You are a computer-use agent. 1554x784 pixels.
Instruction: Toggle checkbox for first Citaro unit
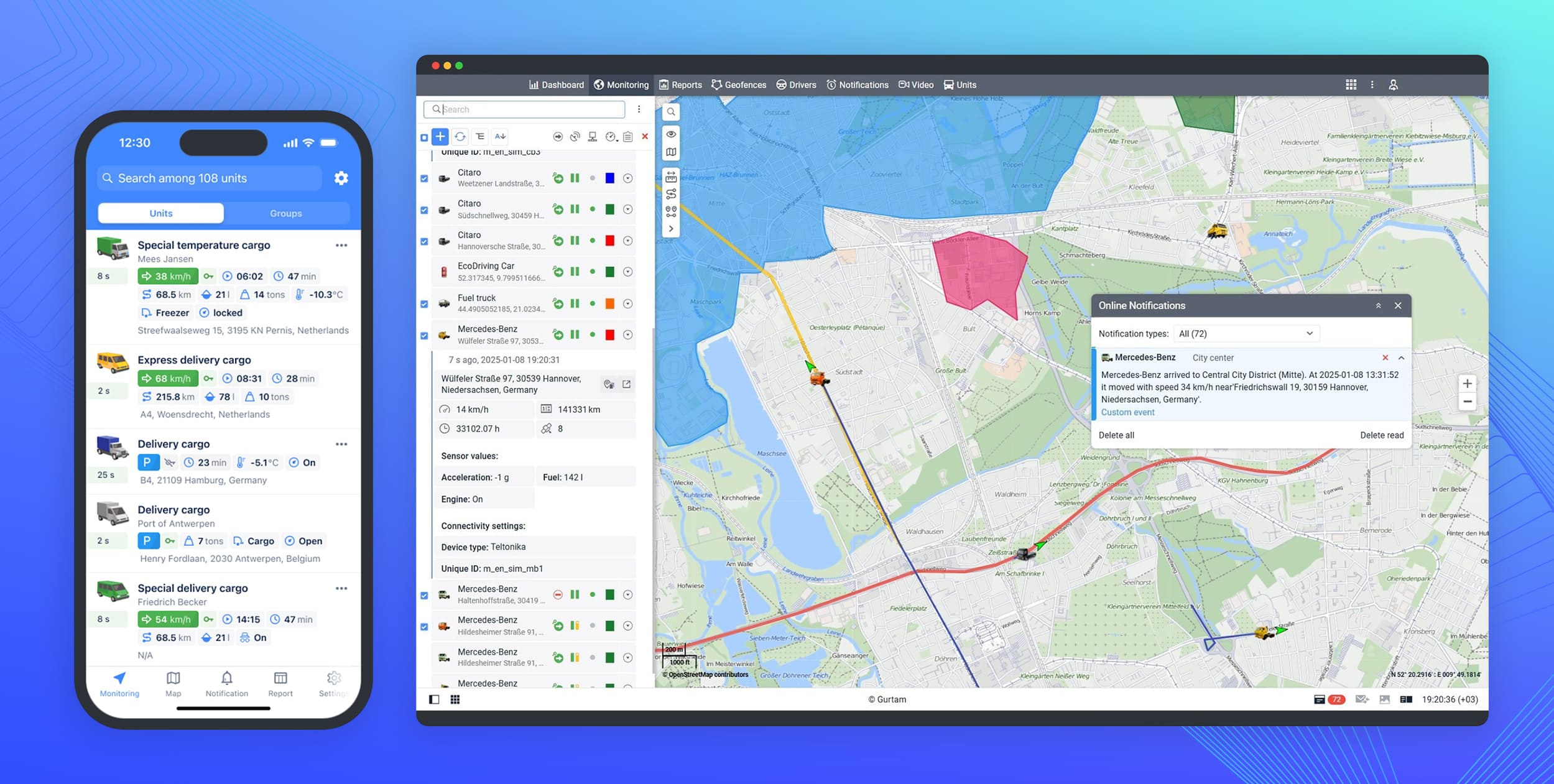pyautogui.click(x=424, y=178)
